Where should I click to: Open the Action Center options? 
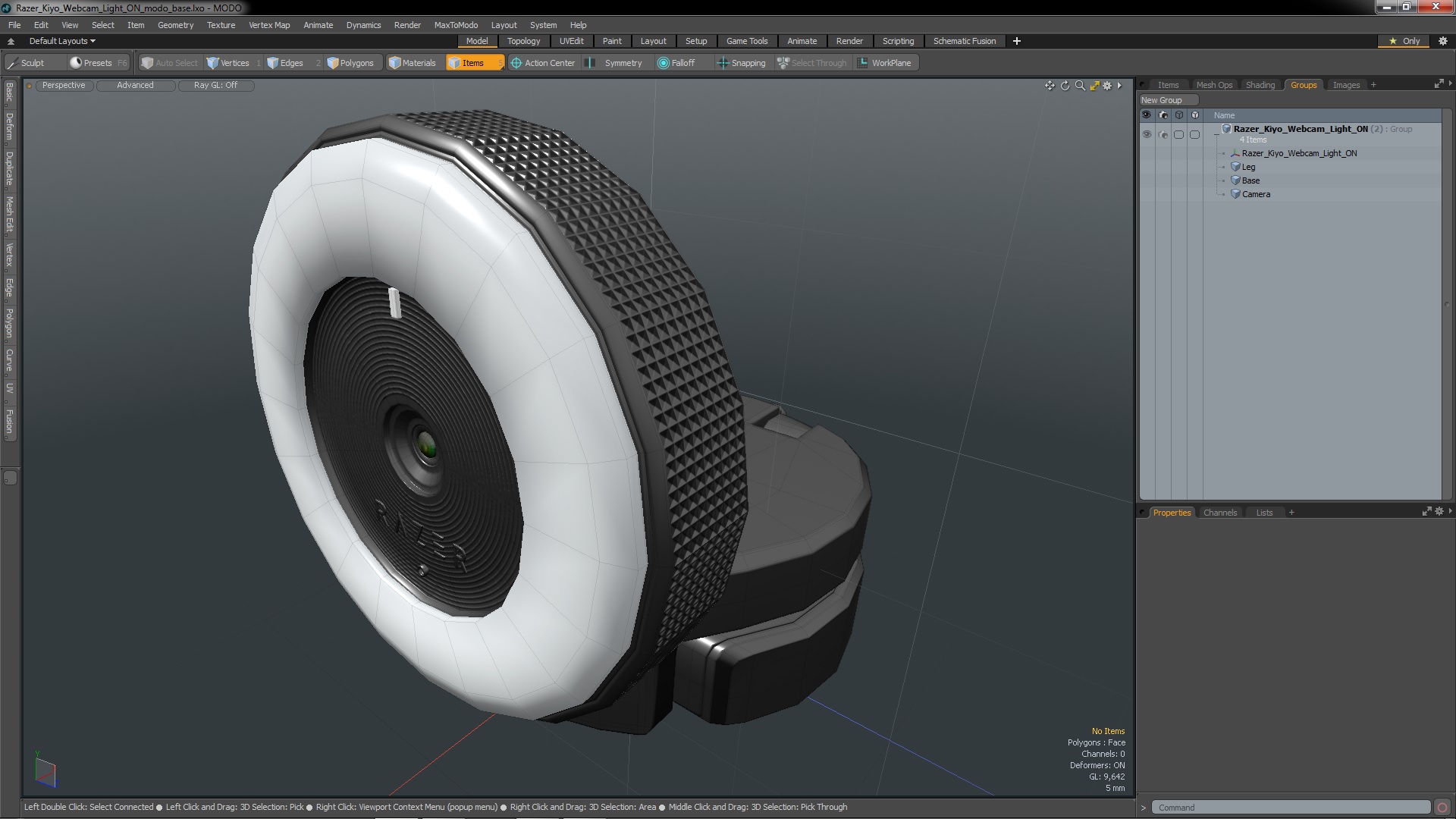tap(543, 63)
